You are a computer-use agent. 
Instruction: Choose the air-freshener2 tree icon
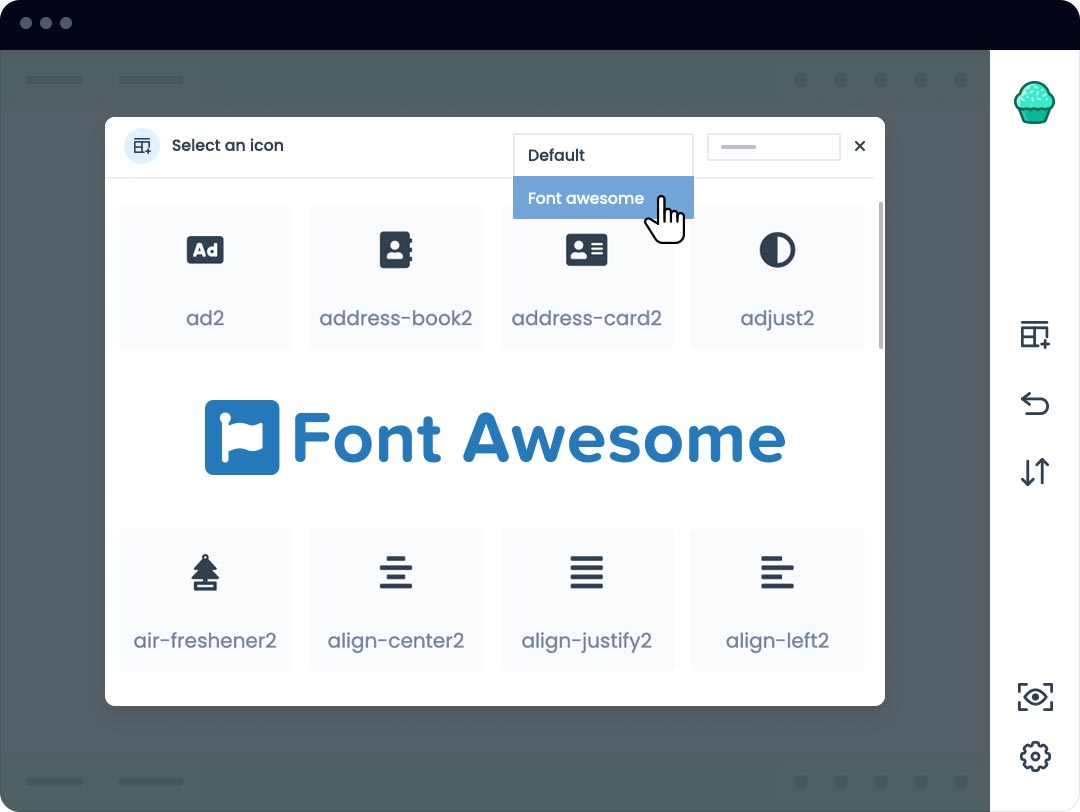[x=205, y=599]
